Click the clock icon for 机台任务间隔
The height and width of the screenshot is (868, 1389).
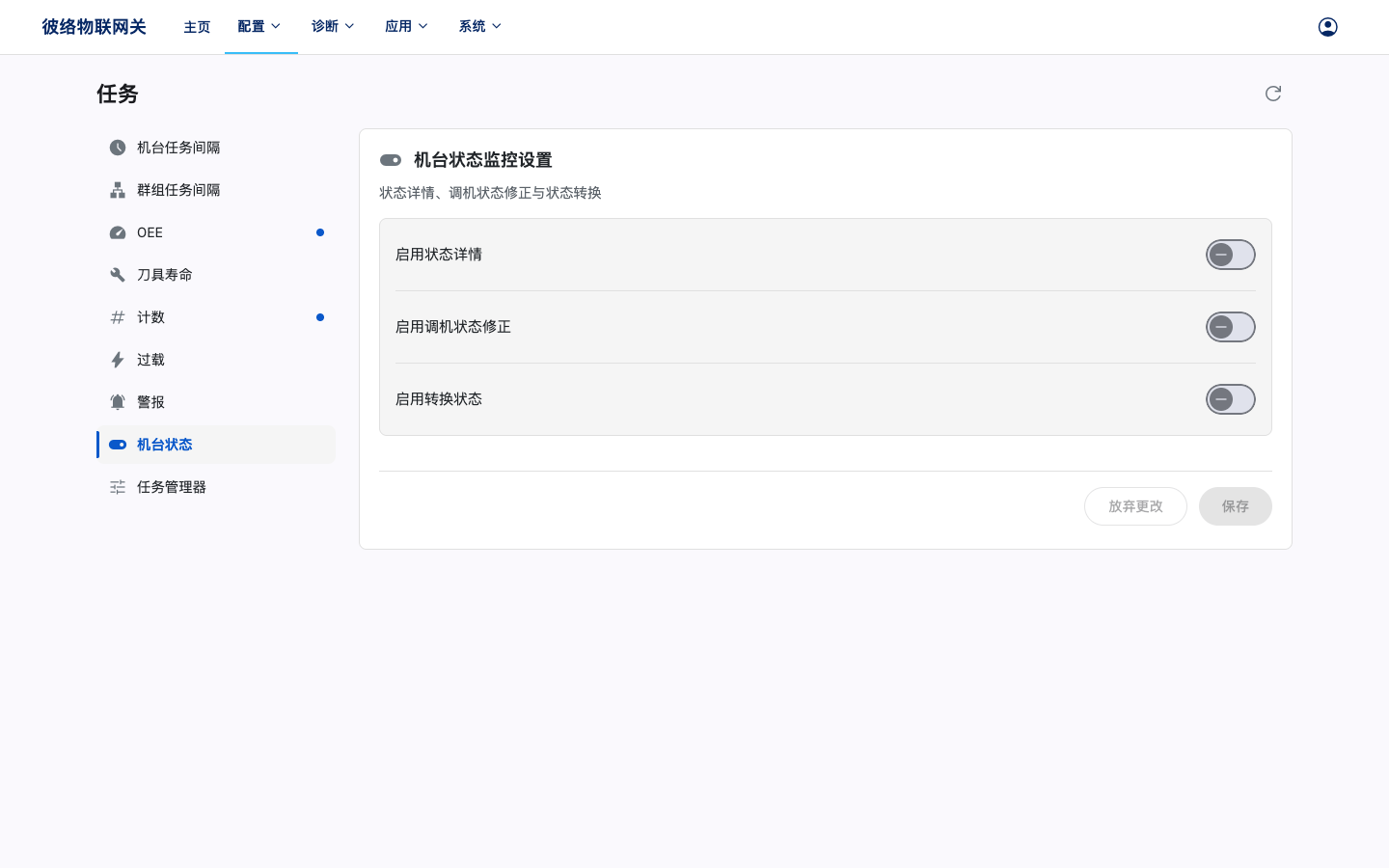118,148
